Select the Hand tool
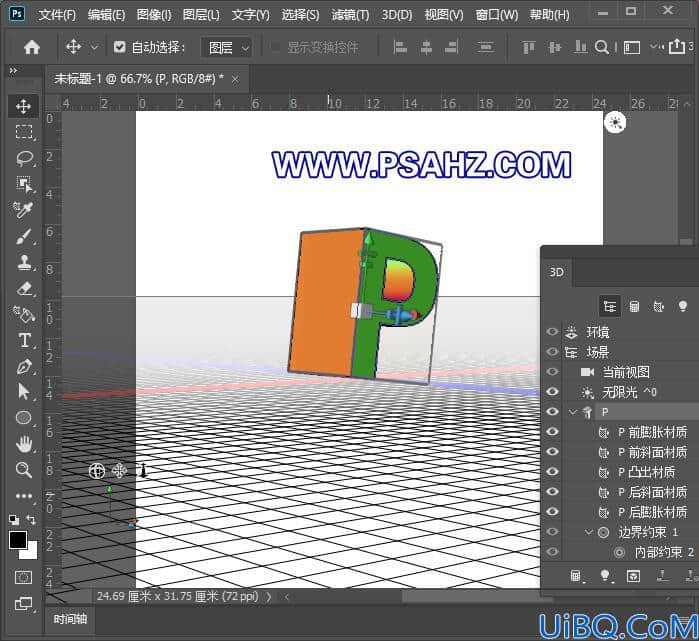Screen dimensions: 699x641 (x=23, y=444)
